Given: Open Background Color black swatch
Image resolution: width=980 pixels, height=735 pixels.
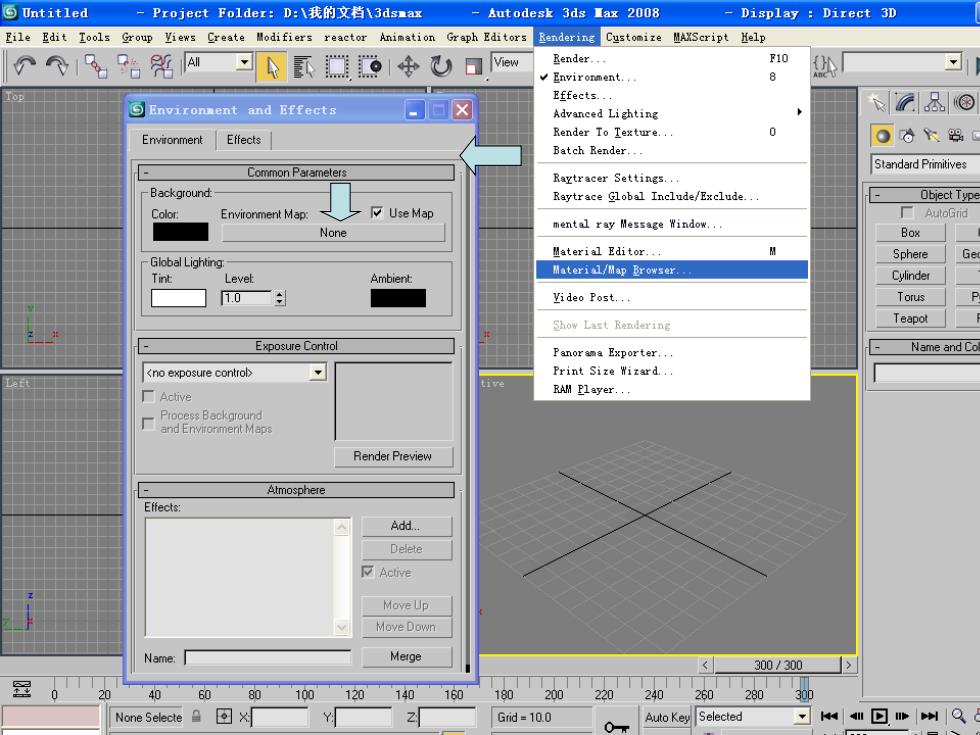Looking at the screenshot, I should pyautogui.click(x=180, y=232).
